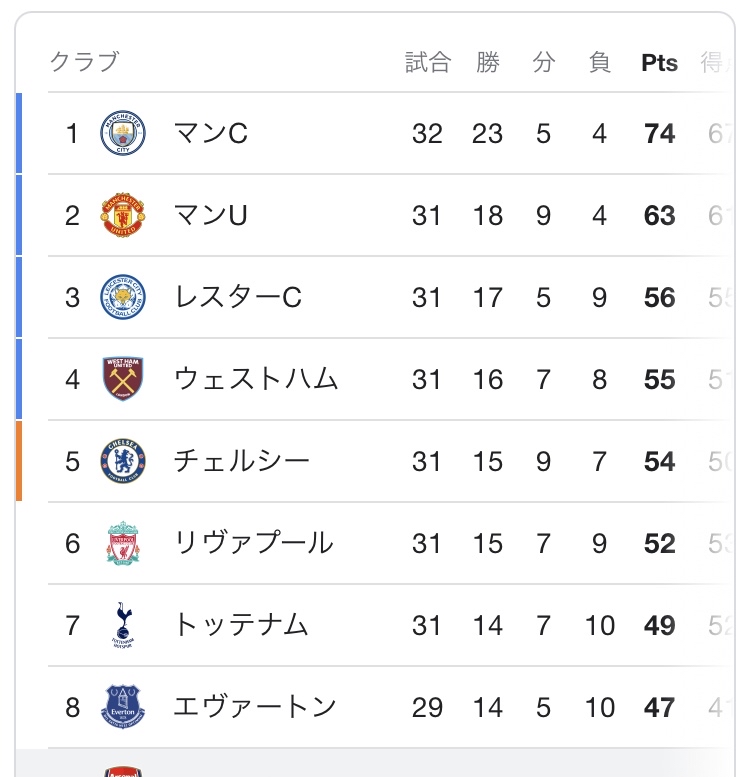
Task: Click the orange qualification marker beside チェルシー
Action: coord(19,462)
